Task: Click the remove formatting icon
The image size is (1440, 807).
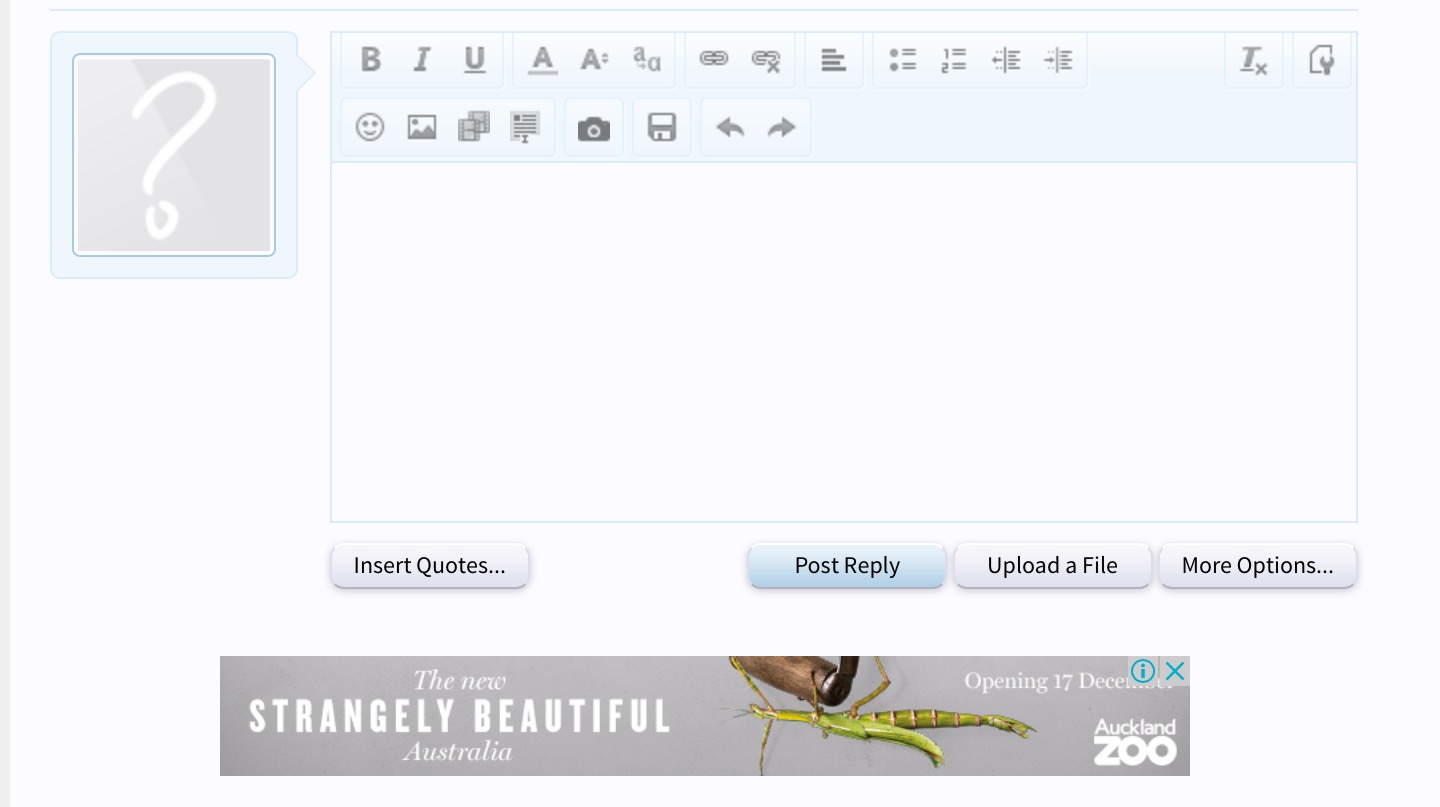Action: click(x=1253, y=60)
